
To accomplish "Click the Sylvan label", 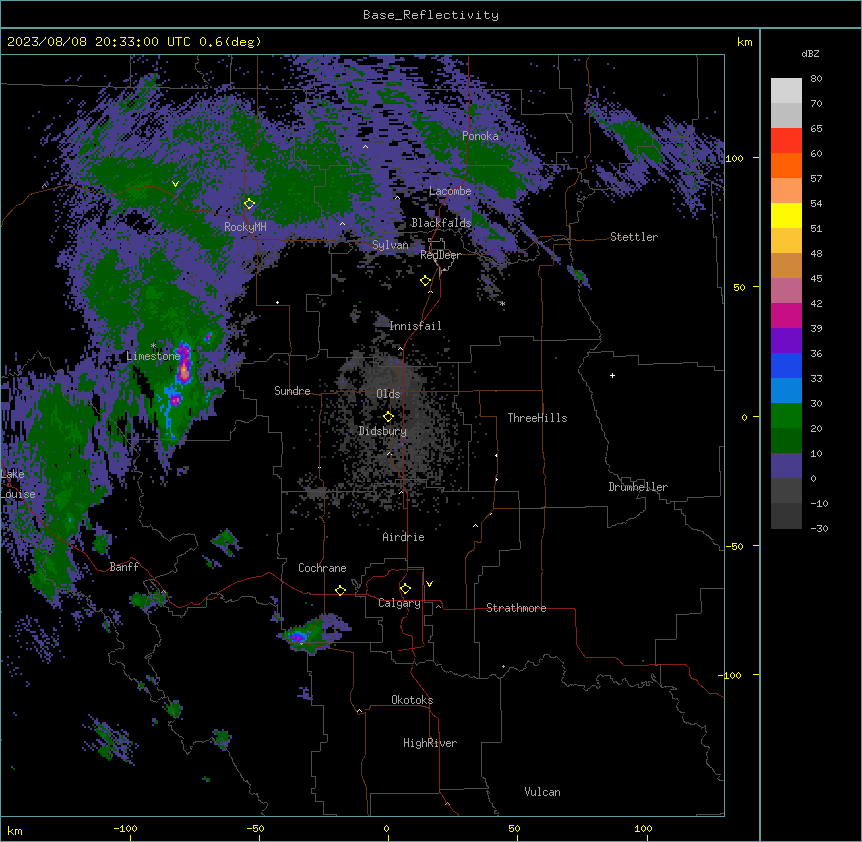I will pos(390,245).
